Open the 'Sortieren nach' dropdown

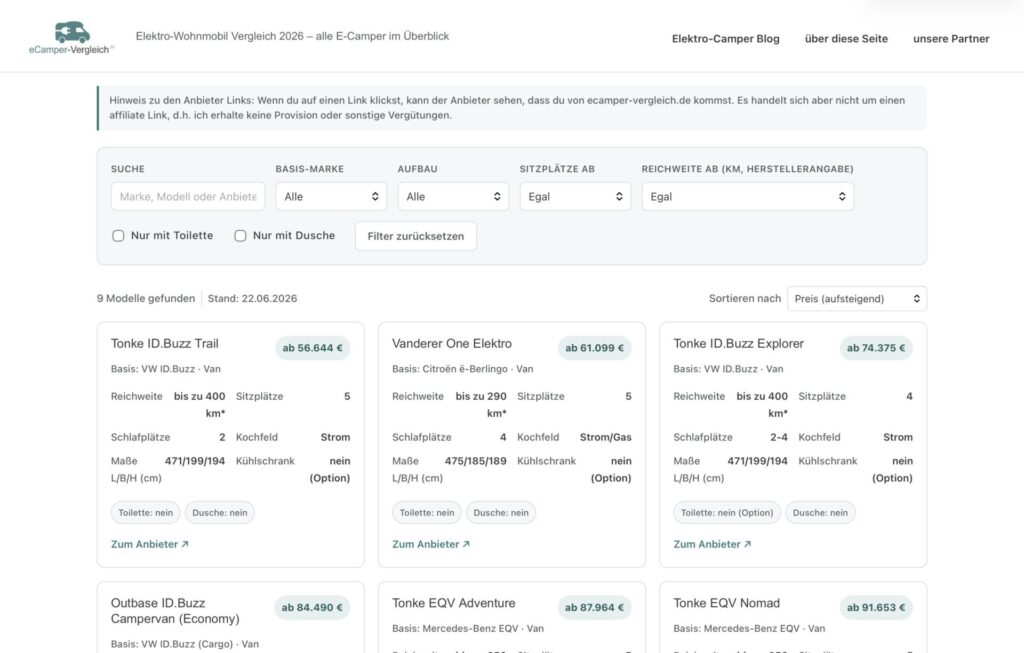click(857, 298)
